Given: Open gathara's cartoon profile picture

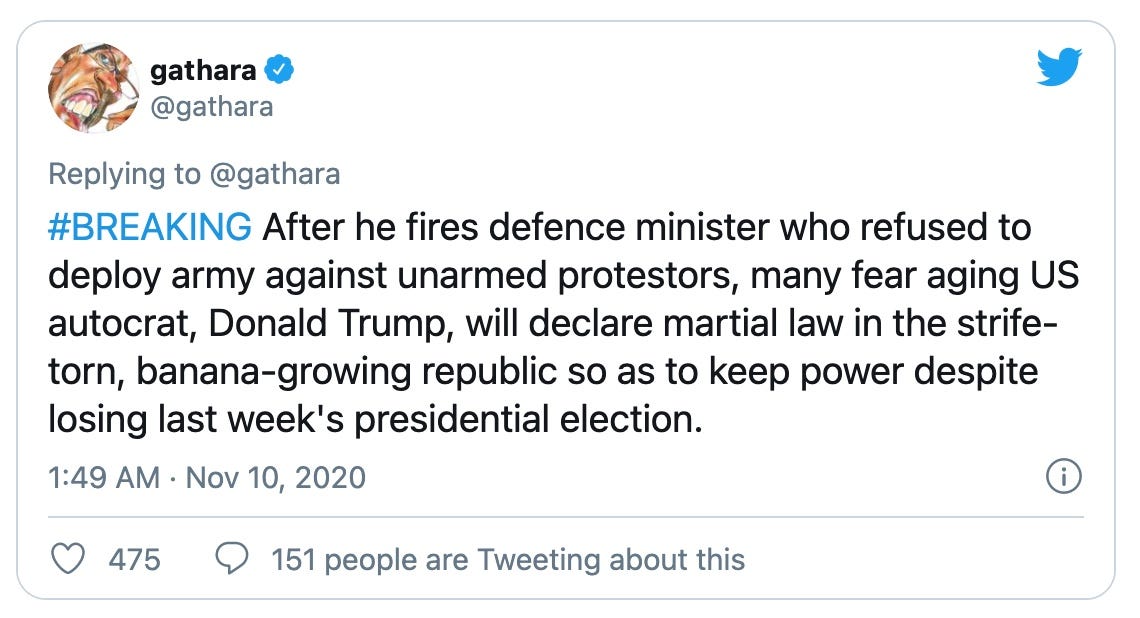Looking at the screenshot, I should [x=93, y=87].
